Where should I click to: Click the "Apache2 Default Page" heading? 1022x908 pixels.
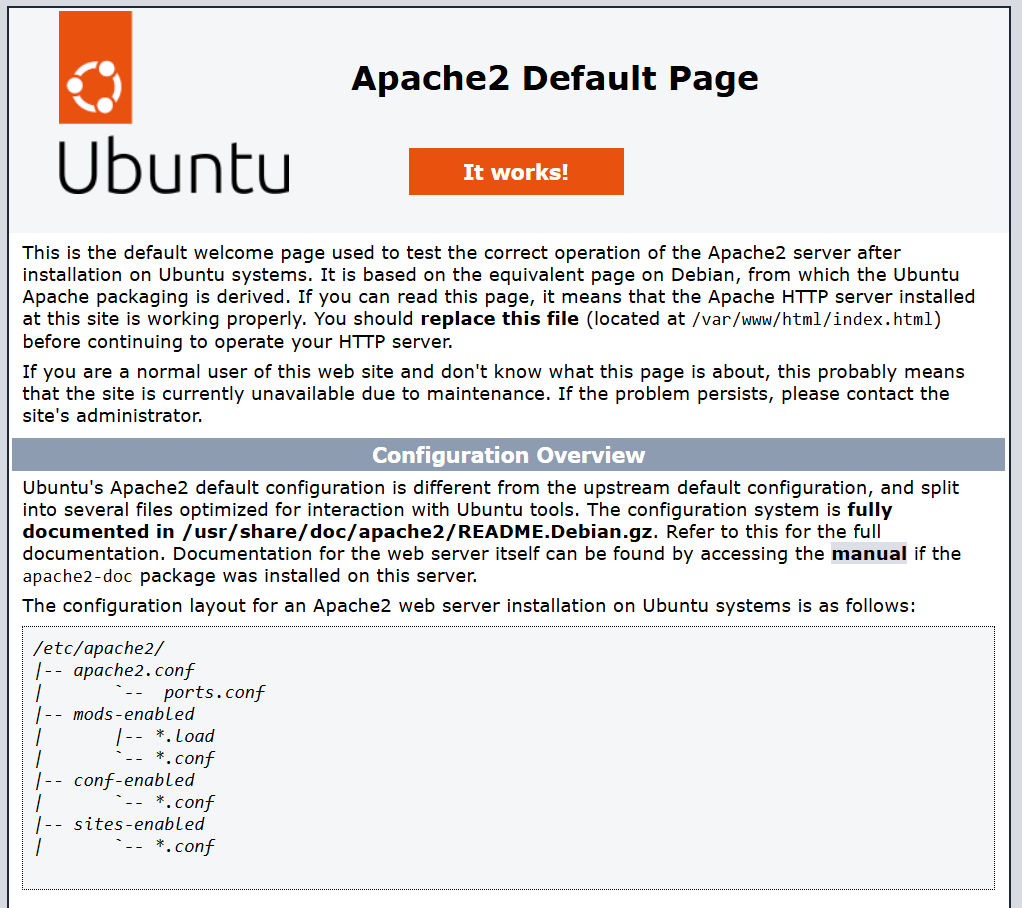click(554, 78)
